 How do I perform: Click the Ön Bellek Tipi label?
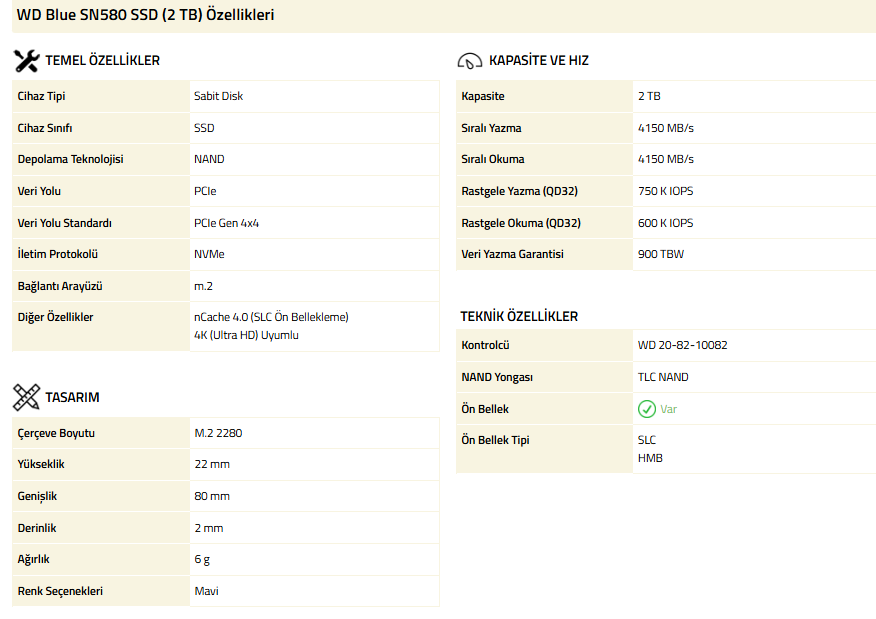(496, 440)
